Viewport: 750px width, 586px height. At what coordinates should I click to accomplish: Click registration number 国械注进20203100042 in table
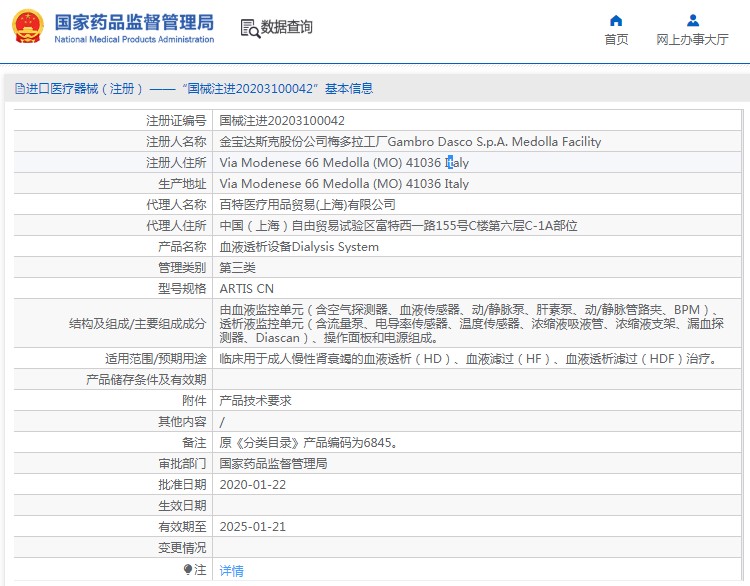click(x=282, y=121)
